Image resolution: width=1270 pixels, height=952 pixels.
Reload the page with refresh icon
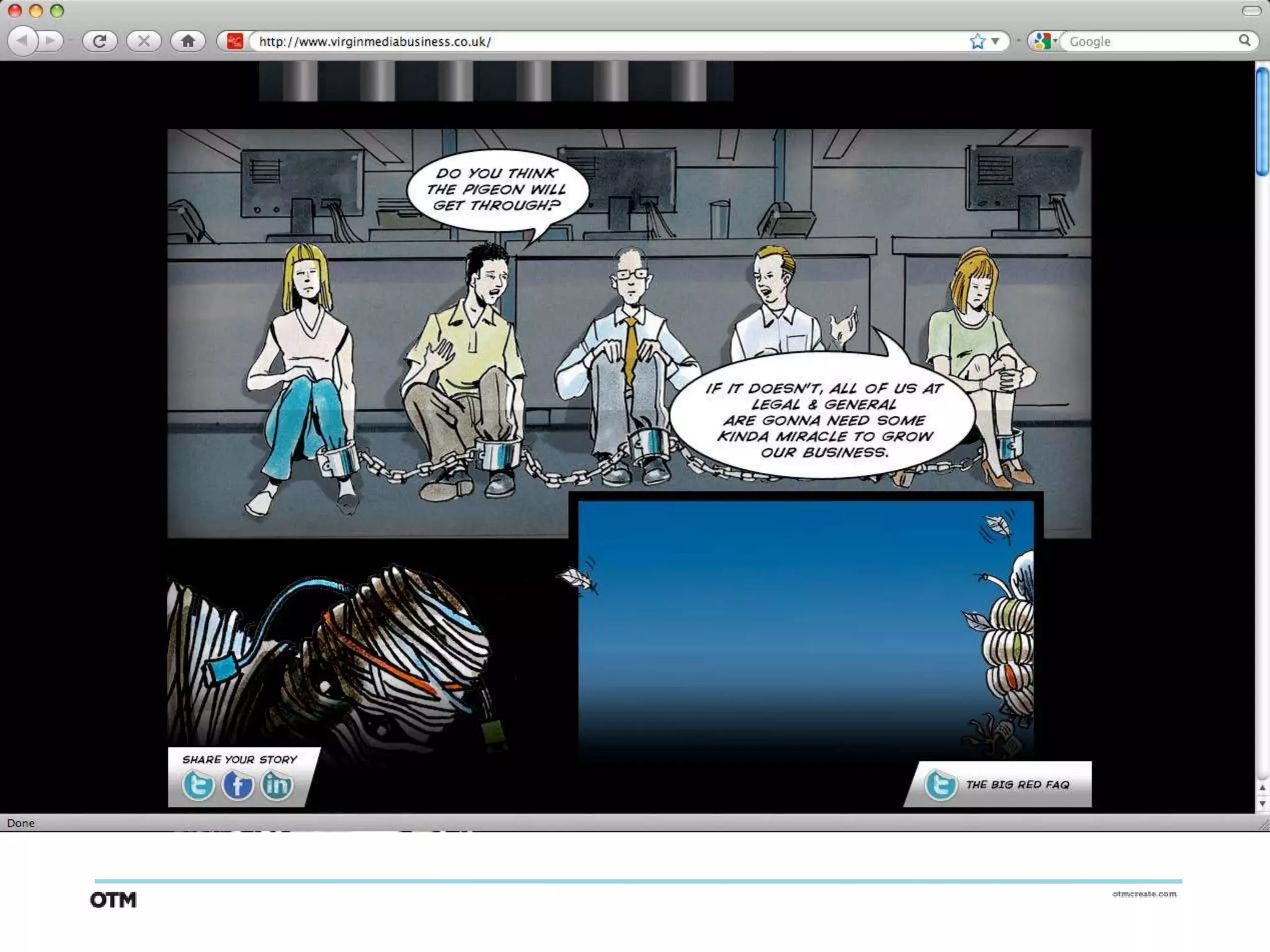tap(99, 42)
